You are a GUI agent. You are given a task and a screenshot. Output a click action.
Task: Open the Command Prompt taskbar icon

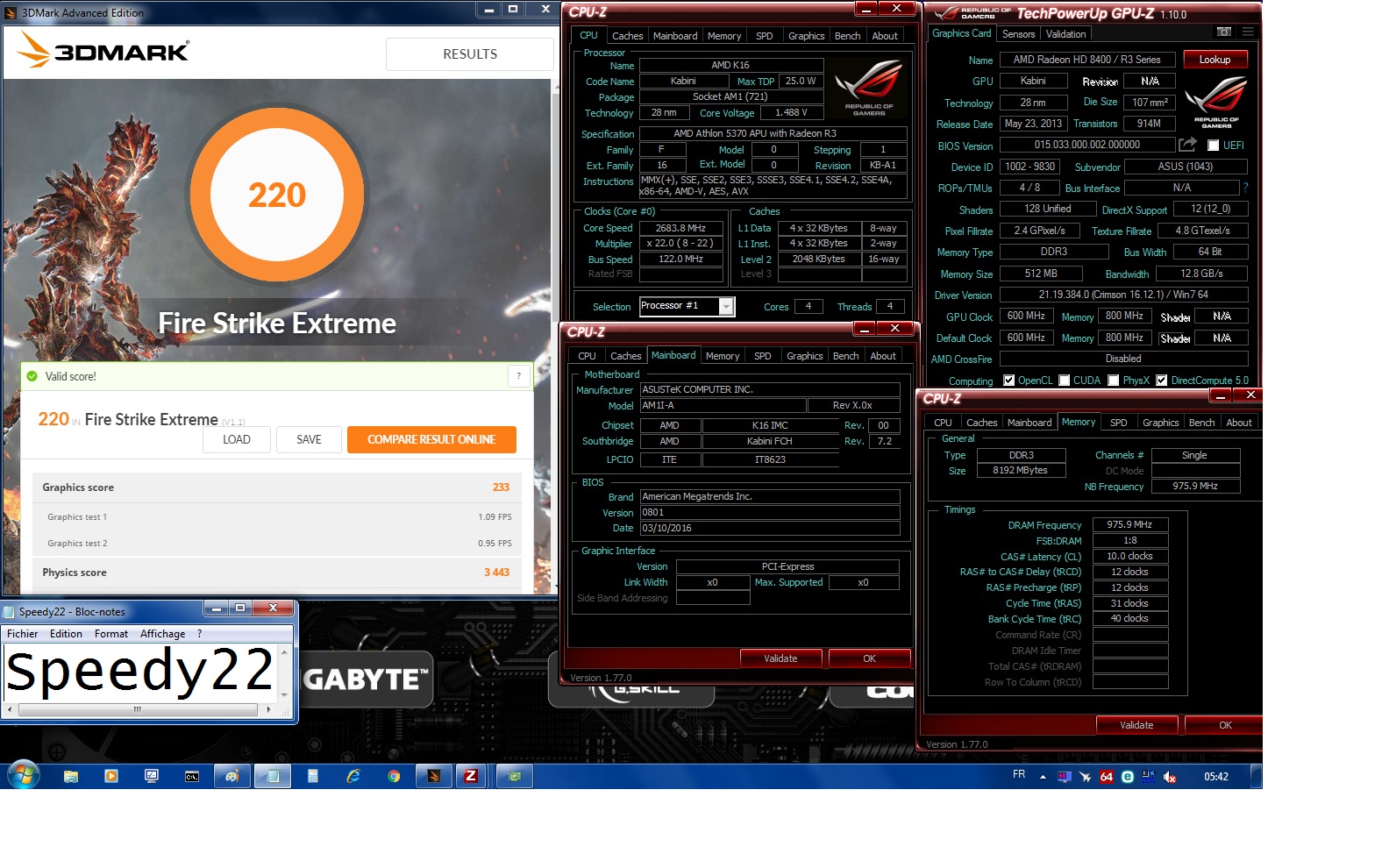(192, 776)
